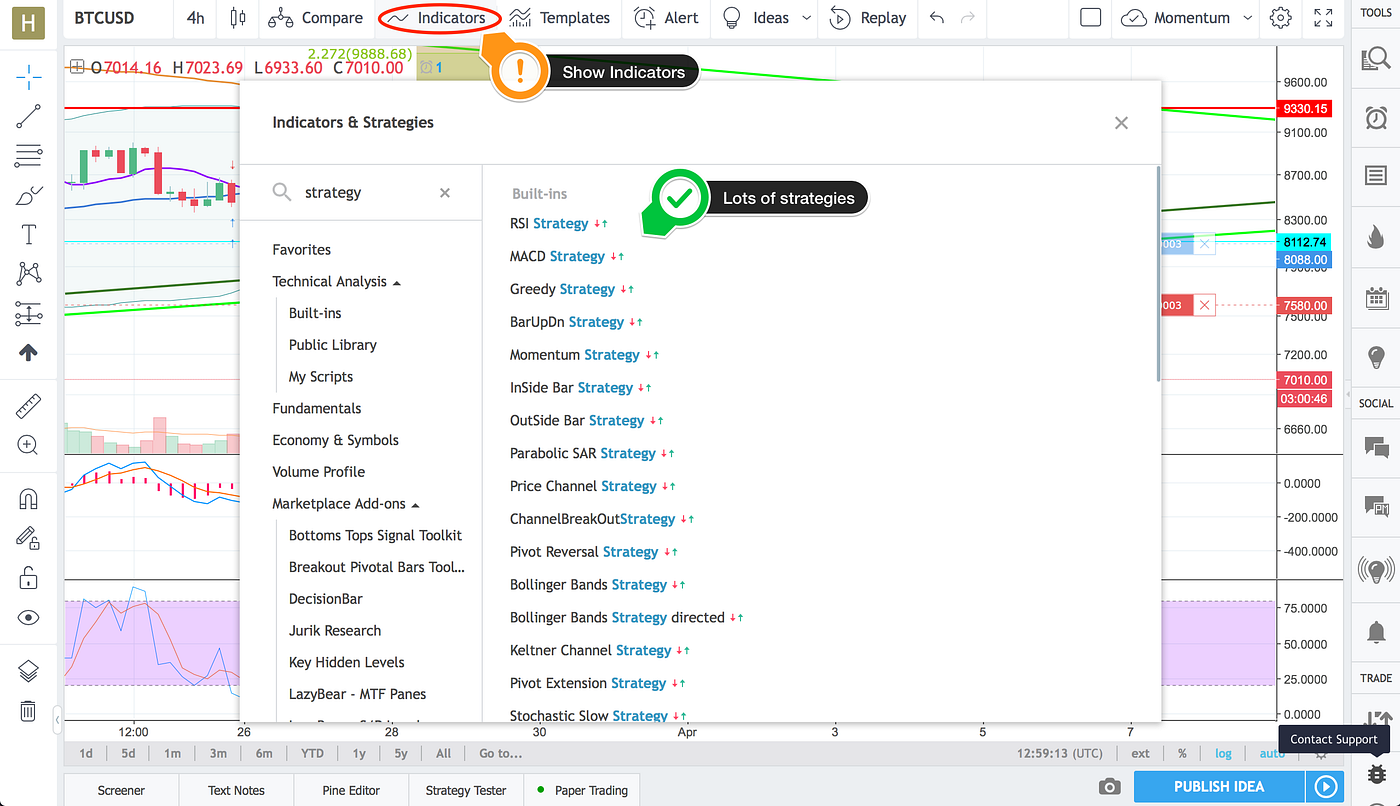Open the Compare symbols button
Viewport: 1400px width, 806px height.
coord(315,18)
